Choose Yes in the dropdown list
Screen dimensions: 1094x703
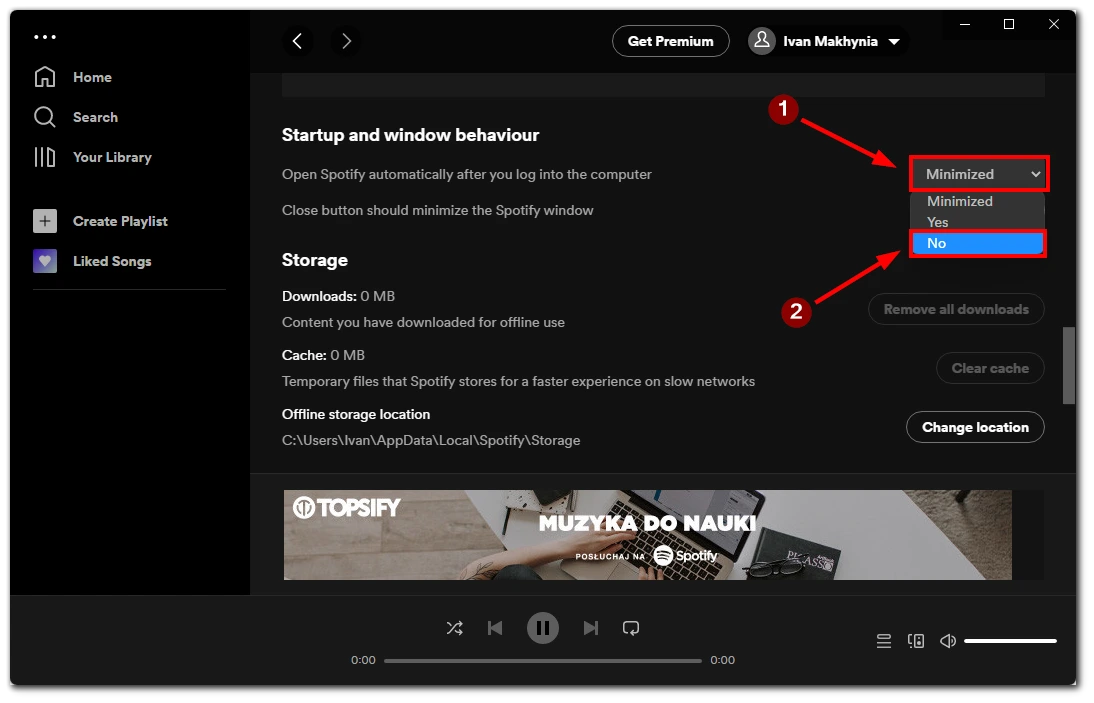pyautogui.click(x=977, y=222)
